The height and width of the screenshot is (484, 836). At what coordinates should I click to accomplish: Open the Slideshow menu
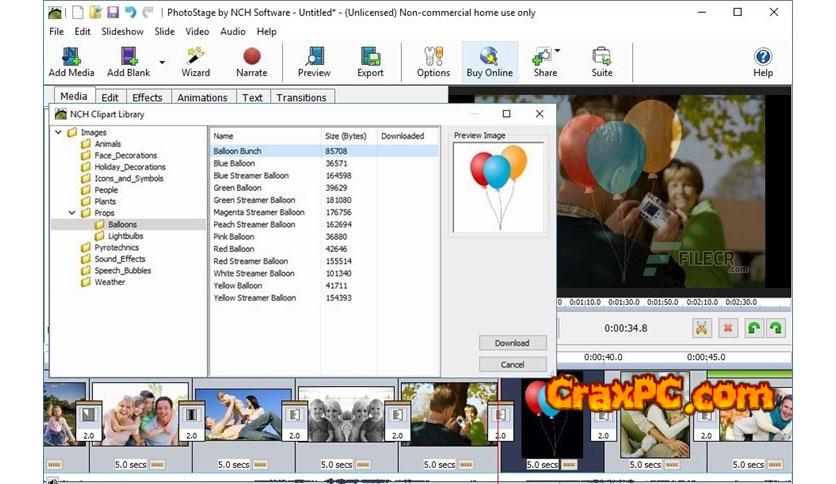(x=122, y=32)
